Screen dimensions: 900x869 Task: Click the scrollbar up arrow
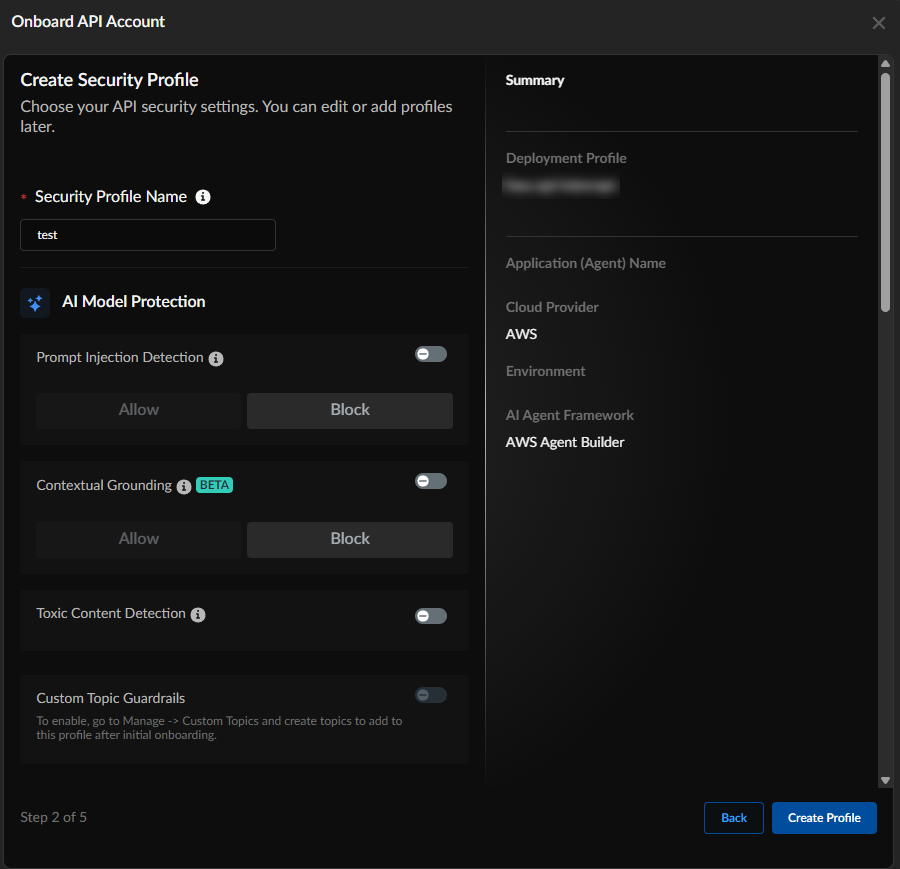click(885, 65)
